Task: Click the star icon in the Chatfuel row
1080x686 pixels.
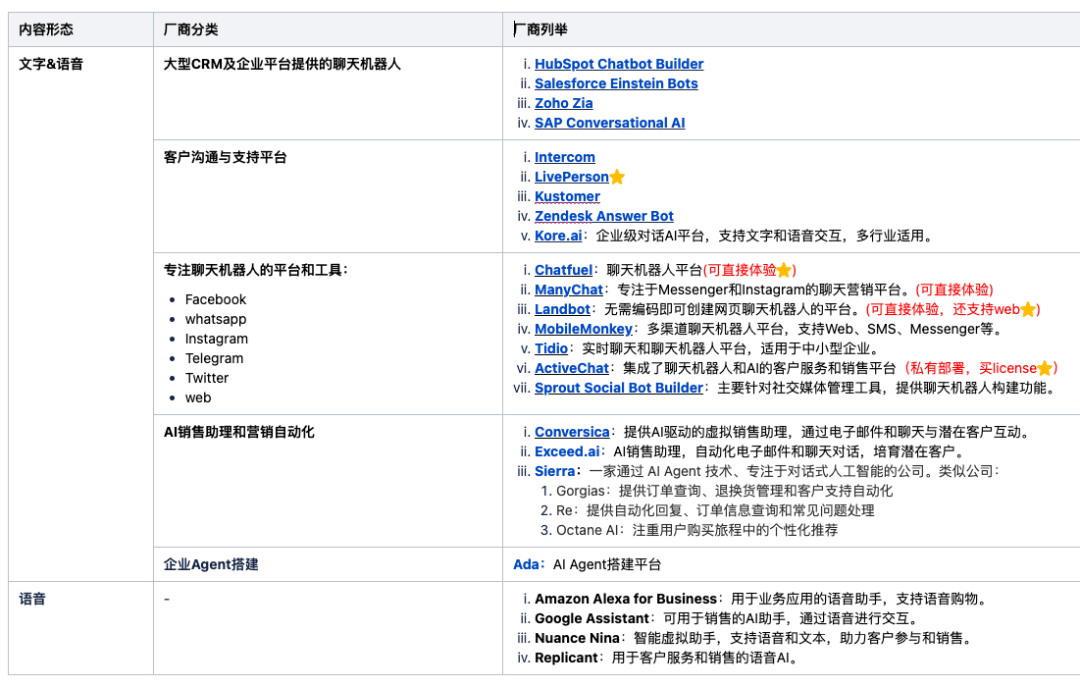Action: coord(784,270)
